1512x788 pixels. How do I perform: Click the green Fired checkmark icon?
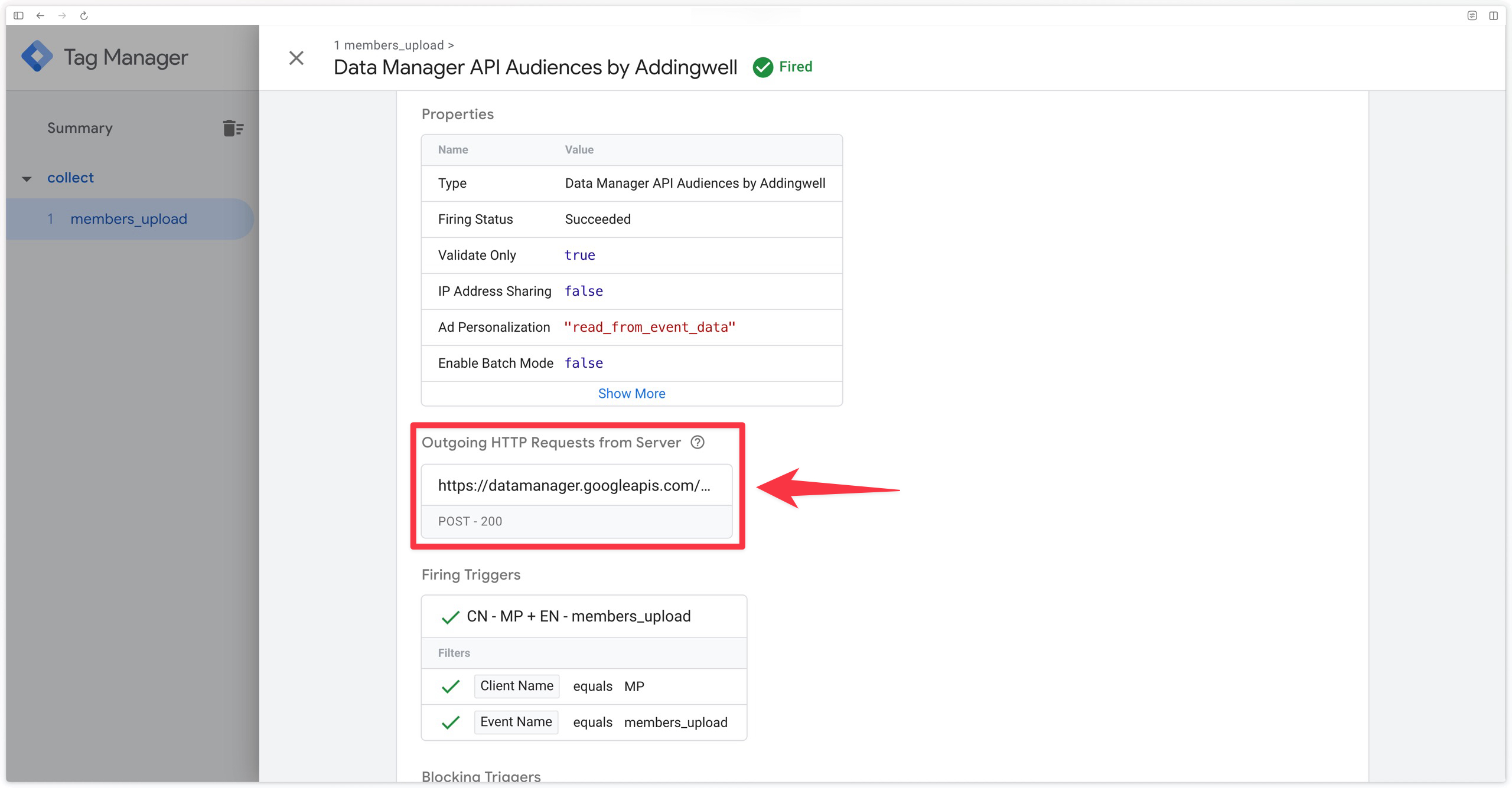coord(762,67)
